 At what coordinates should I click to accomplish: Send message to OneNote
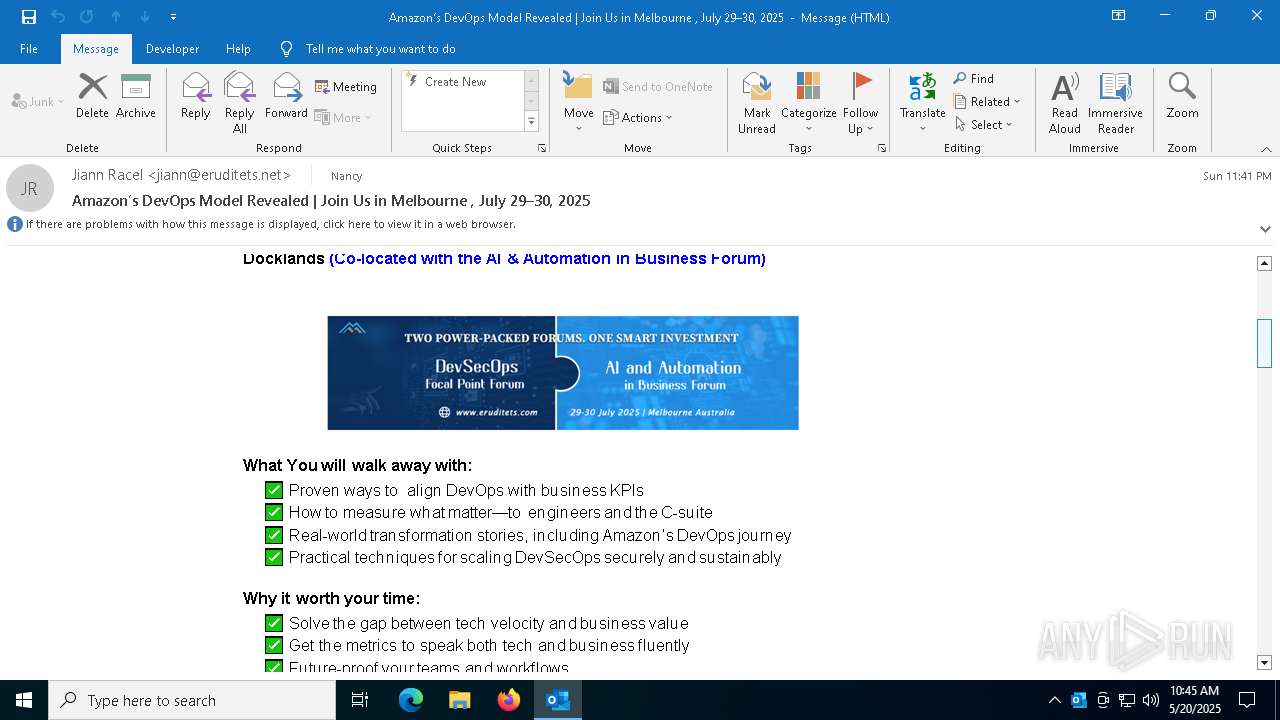pyautogui.click(x=658, y=87)
